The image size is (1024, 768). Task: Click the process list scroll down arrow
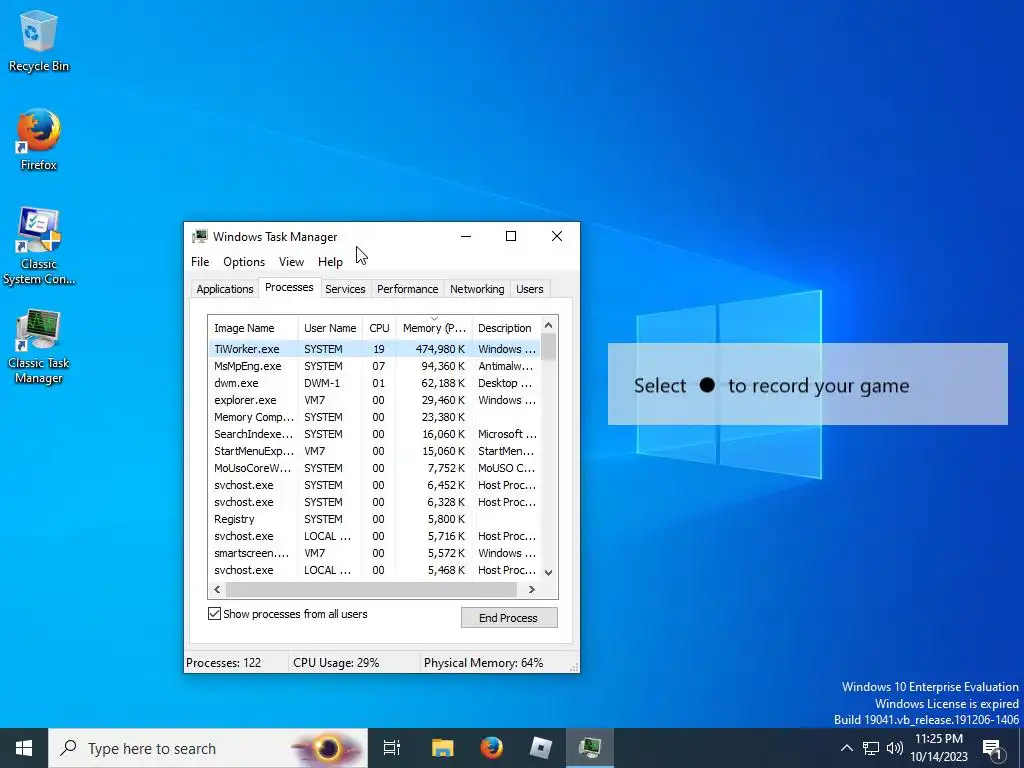point(549,572)
